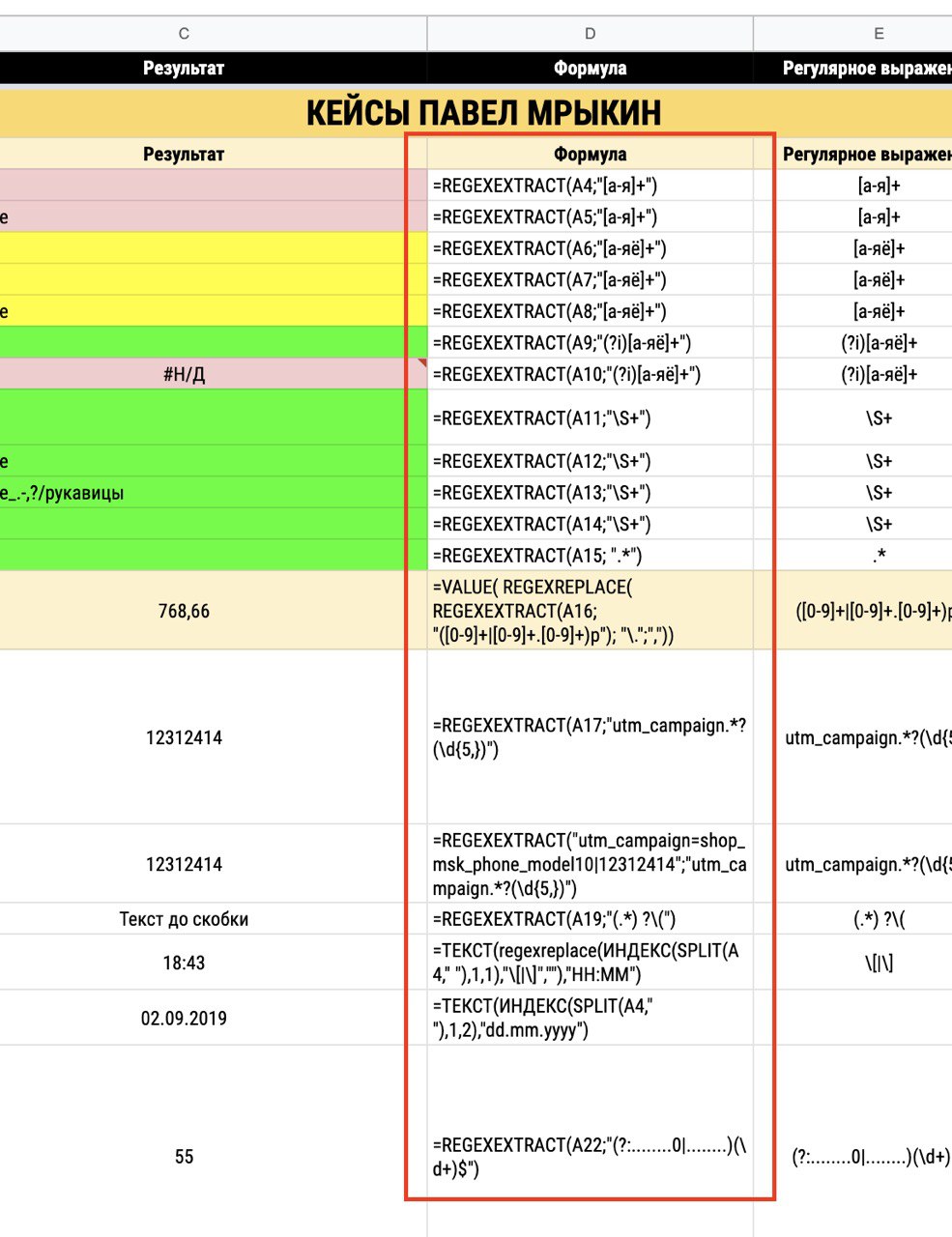Select the =REGEXEXTRACT(A15; ".*") formula cell
The width and height of the screenshot is (952, 1237).
(590, 555)
